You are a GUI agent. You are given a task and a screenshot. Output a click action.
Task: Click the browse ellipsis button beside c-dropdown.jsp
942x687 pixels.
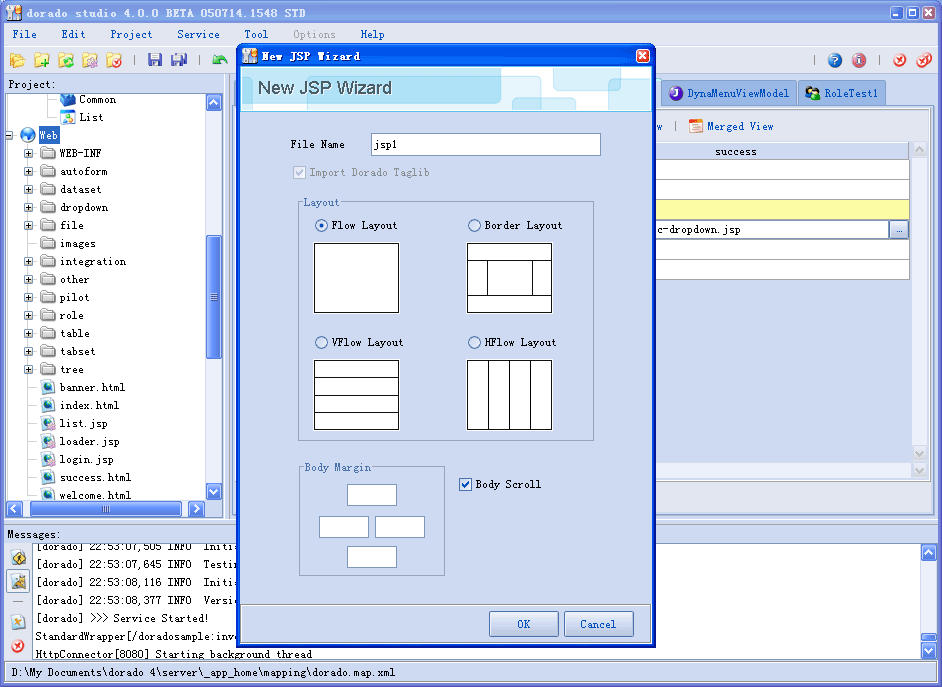click(899, 229)
